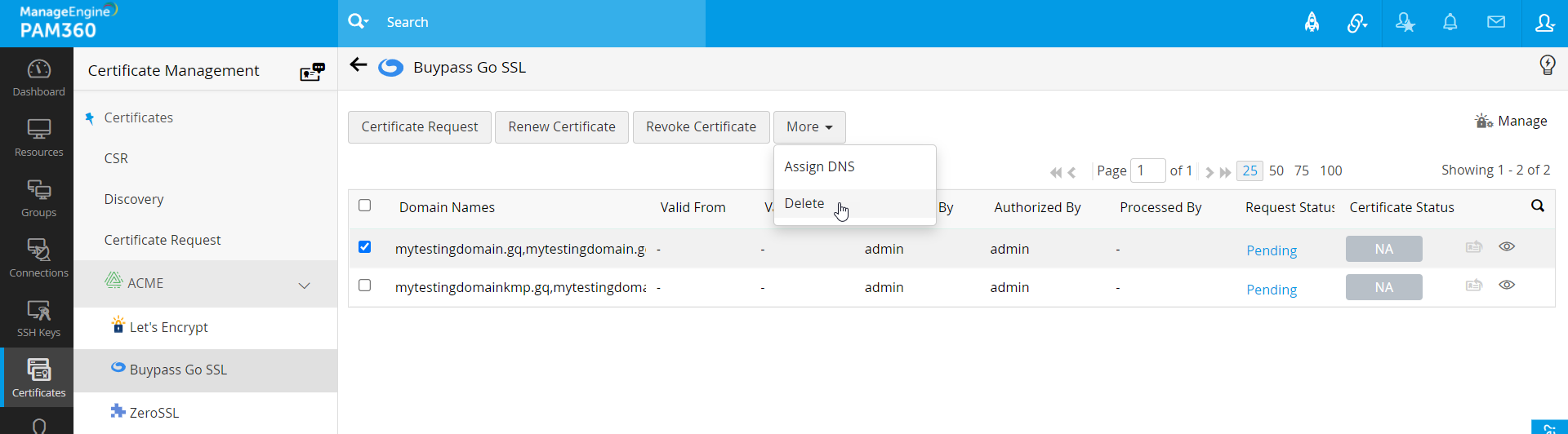
Task: Go to first page arrow
Action: pos(1056,172)
